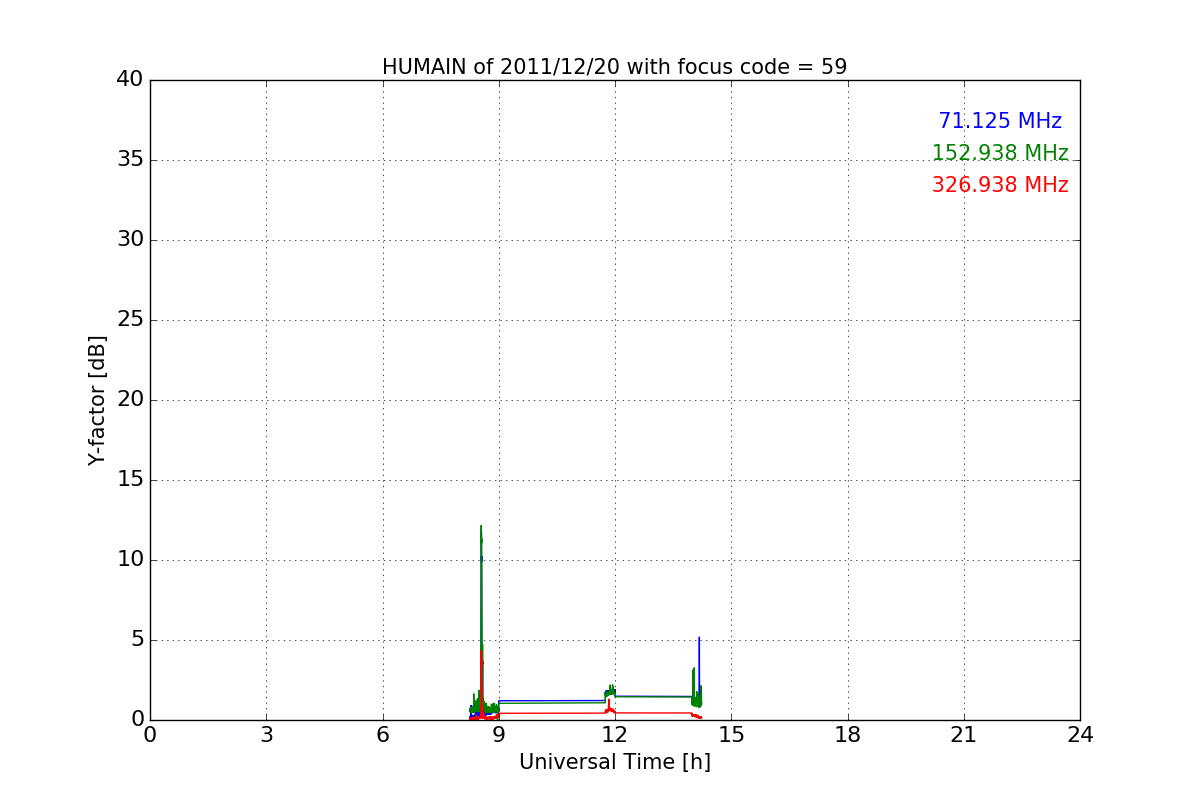Click y-axis tick label 5

(137, 640)
